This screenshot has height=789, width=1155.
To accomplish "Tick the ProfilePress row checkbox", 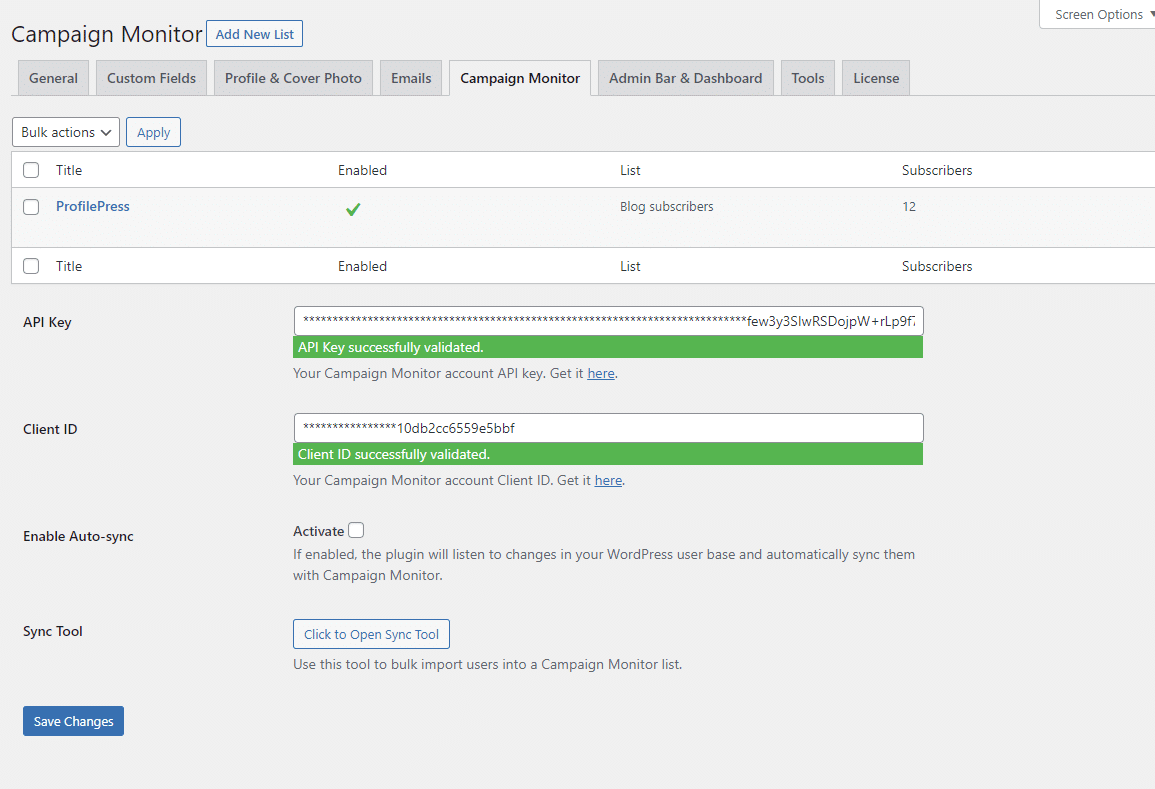I will (31, 207).
